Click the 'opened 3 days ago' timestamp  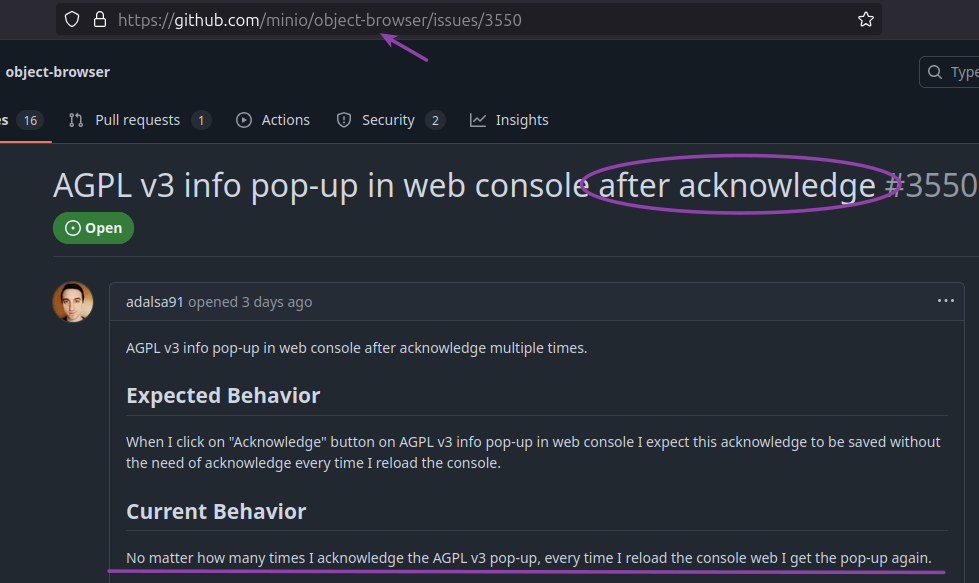click(250, 302)
